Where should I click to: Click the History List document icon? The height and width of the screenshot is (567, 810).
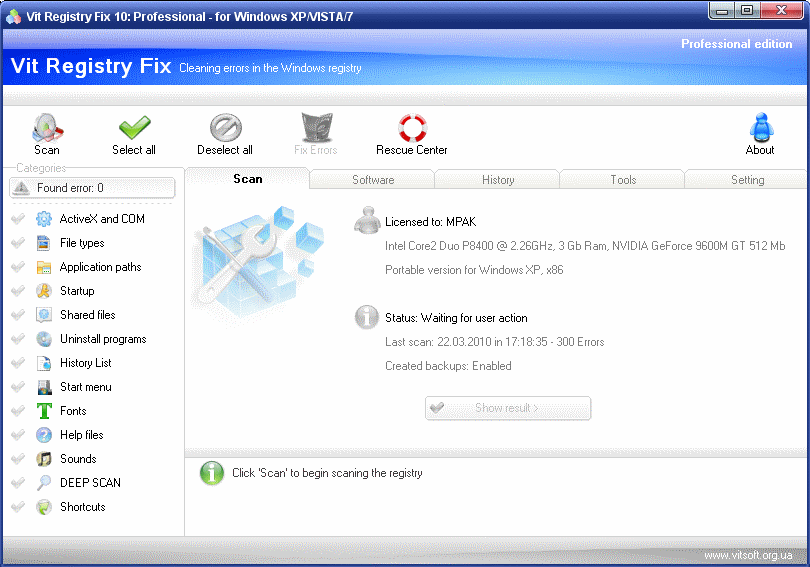click(x=44, y=363)
